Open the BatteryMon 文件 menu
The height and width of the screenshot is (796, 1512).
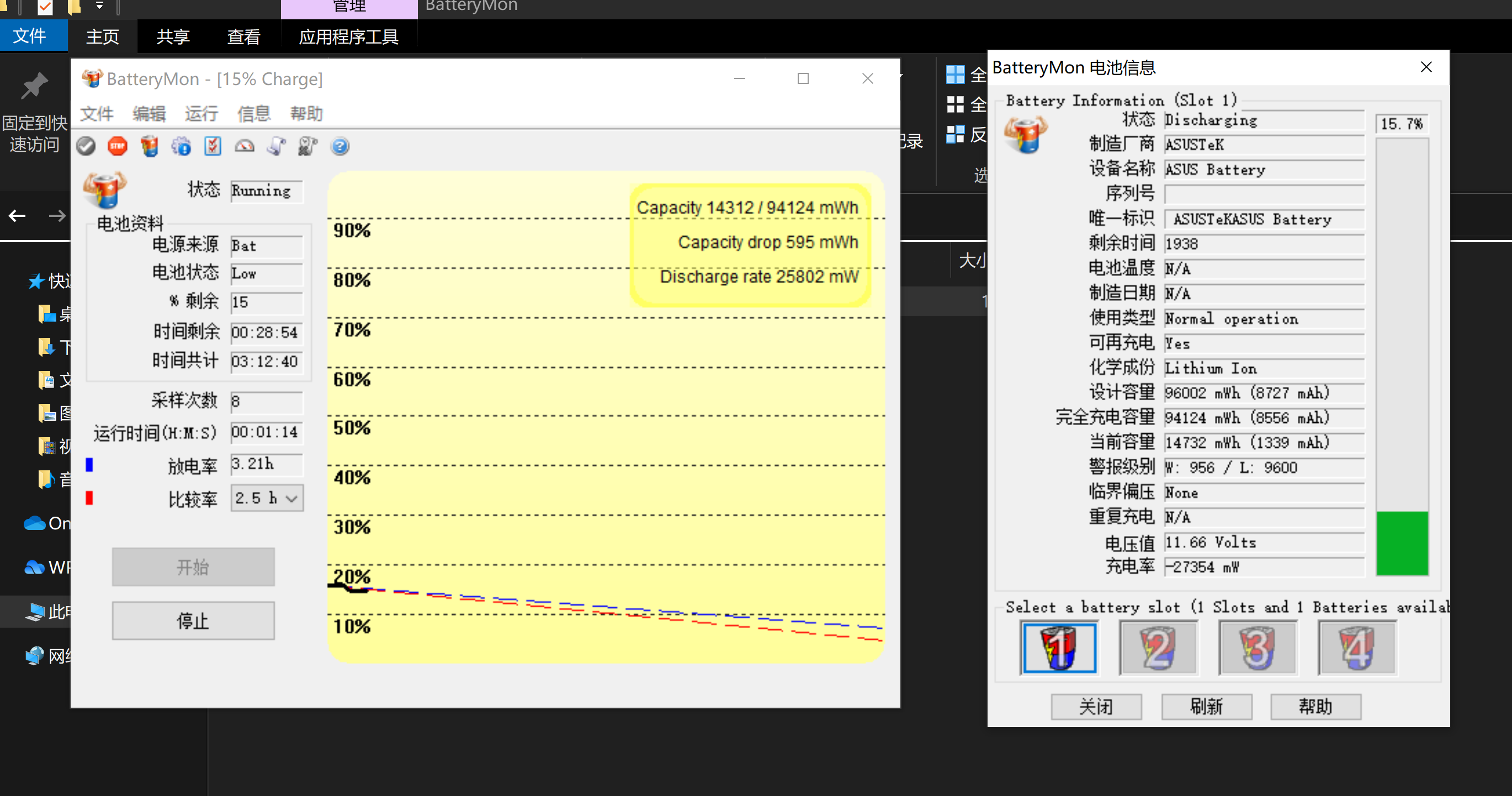[x=97, y=113]
